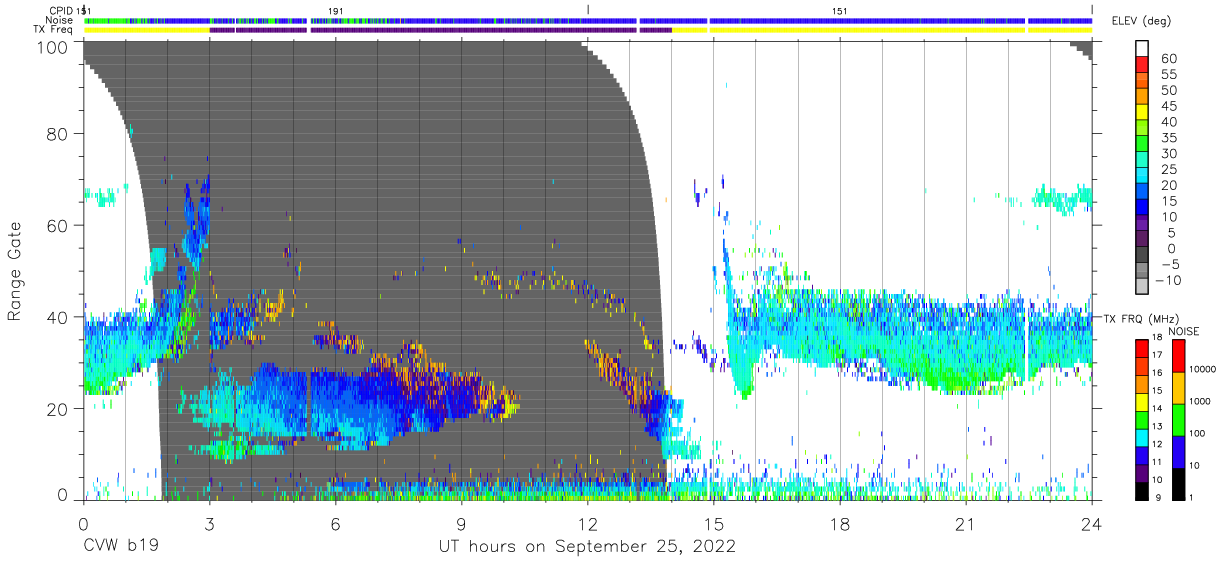Click the '21' tick on the UT hours axis
Viewport: 1228px width, 567px height.
click(966, 523)
